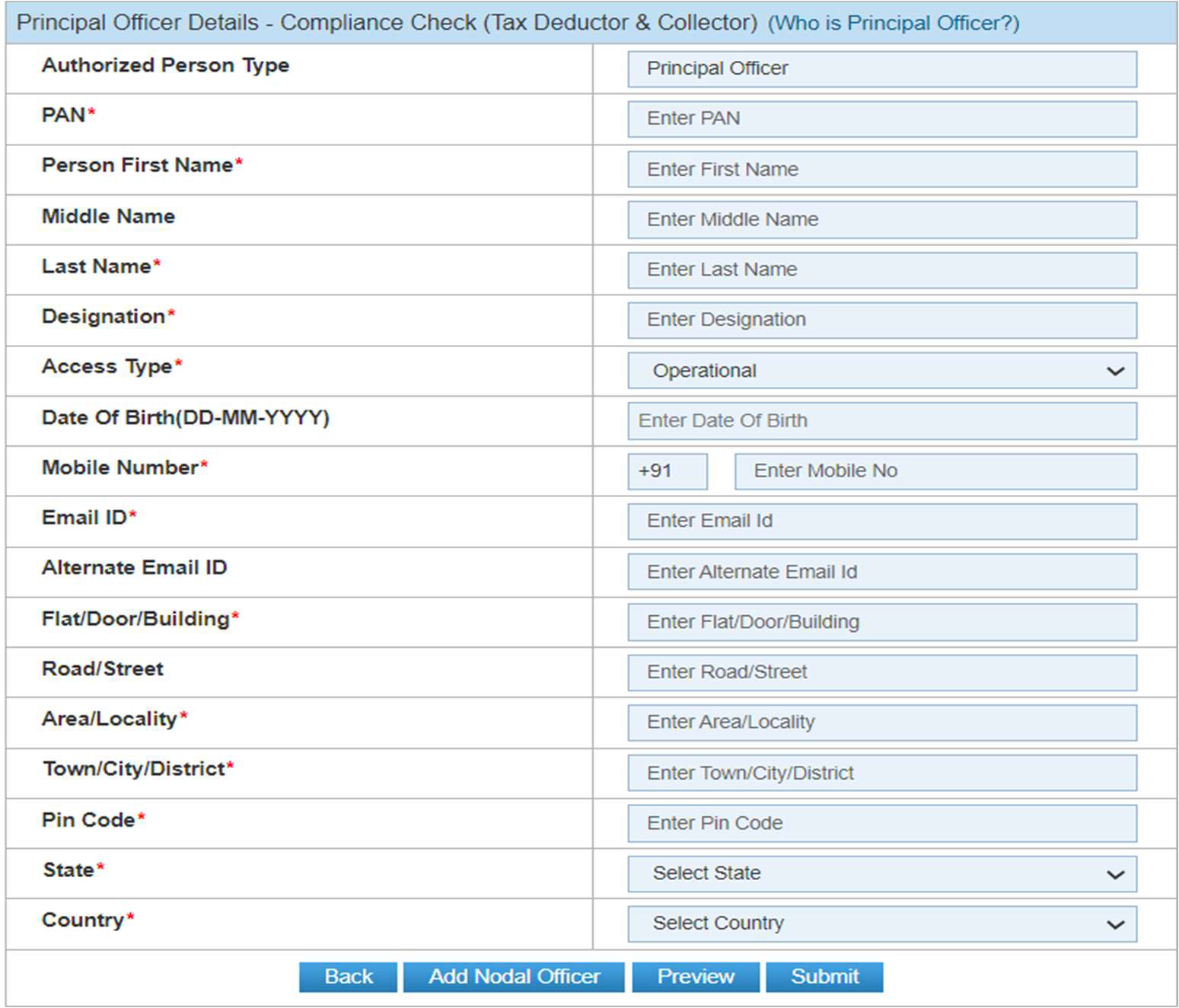Focus the Enter PAN field
Viewport: 1179px width, 1008px height.
[882, 119]
